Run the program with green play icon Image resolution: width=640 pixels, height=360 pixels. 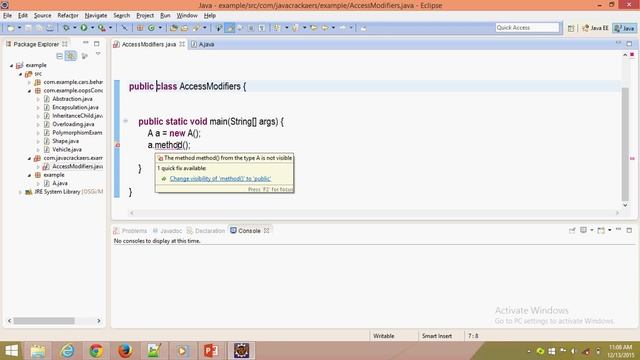84,28
